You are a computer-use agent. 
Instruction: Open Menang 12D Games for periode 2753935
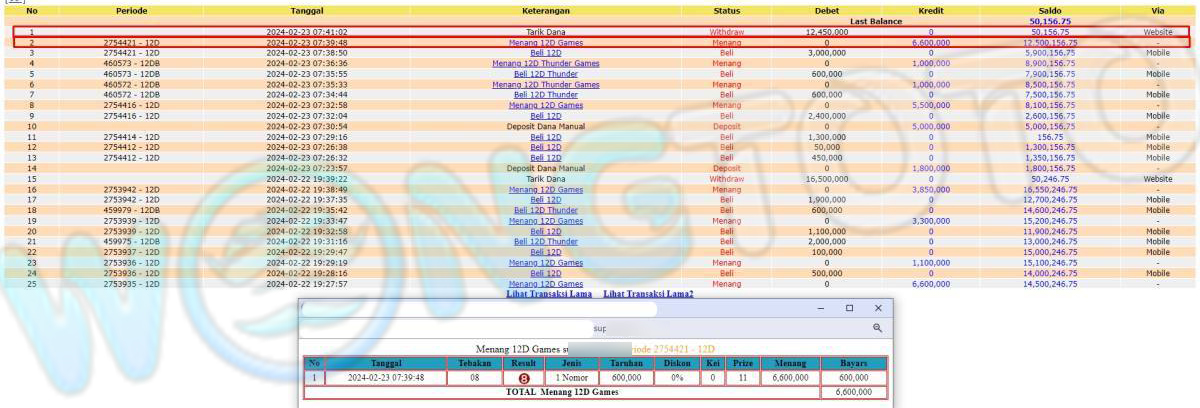(545, 284)
